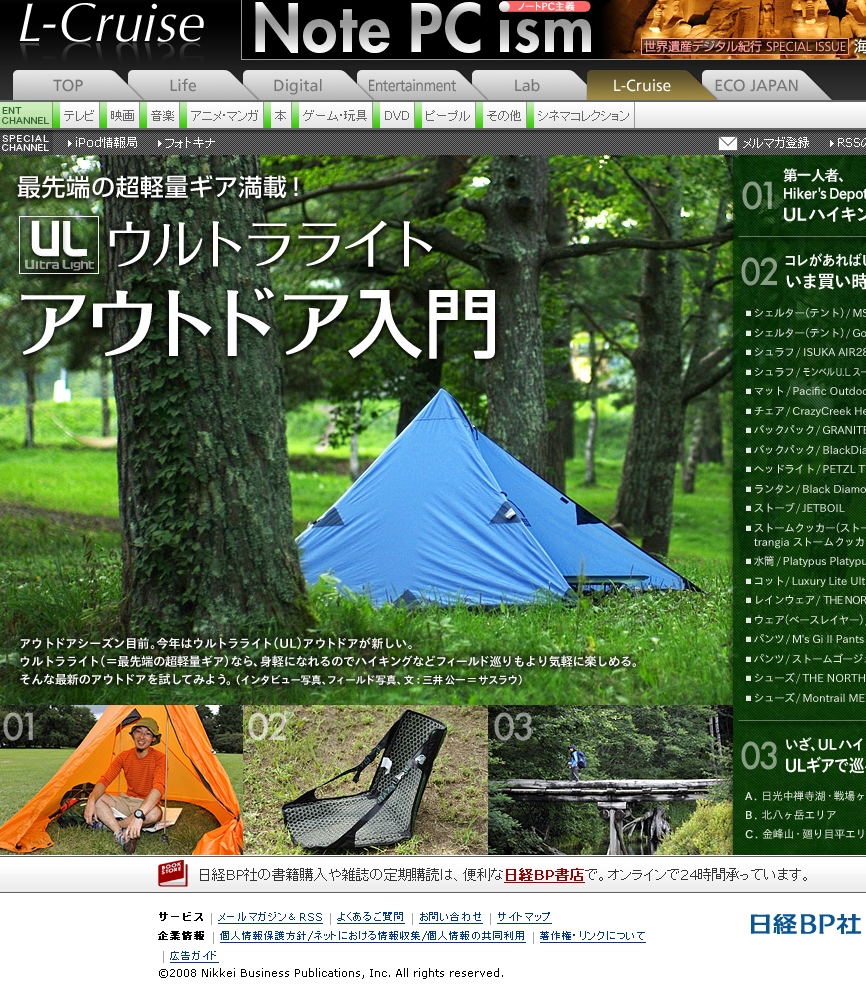Open よくあるご質問 footer link
The width and height of the screenshot is (866, 1000).
[370, 917]
